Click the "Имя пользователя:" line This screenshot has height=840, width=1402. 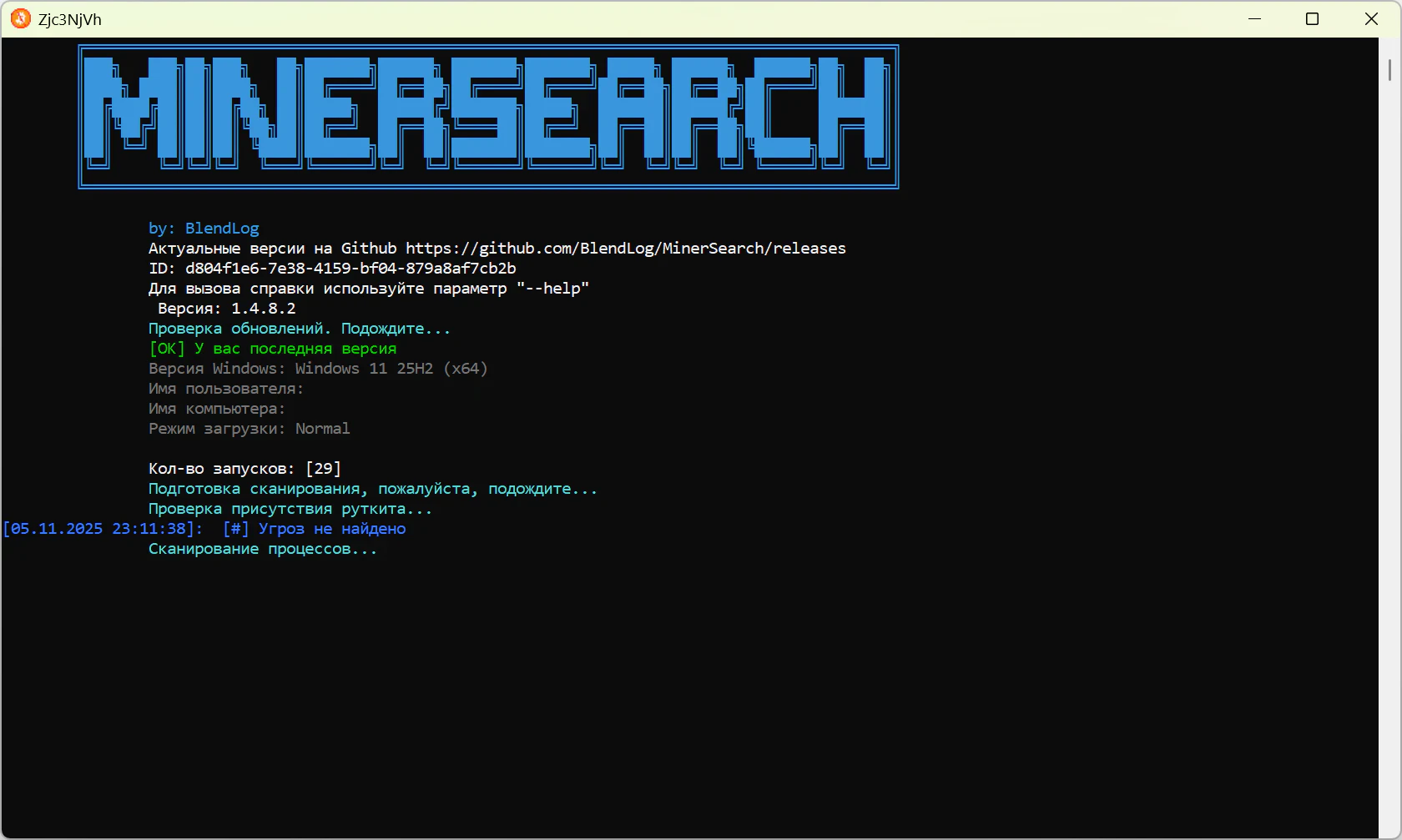point(226,389)
